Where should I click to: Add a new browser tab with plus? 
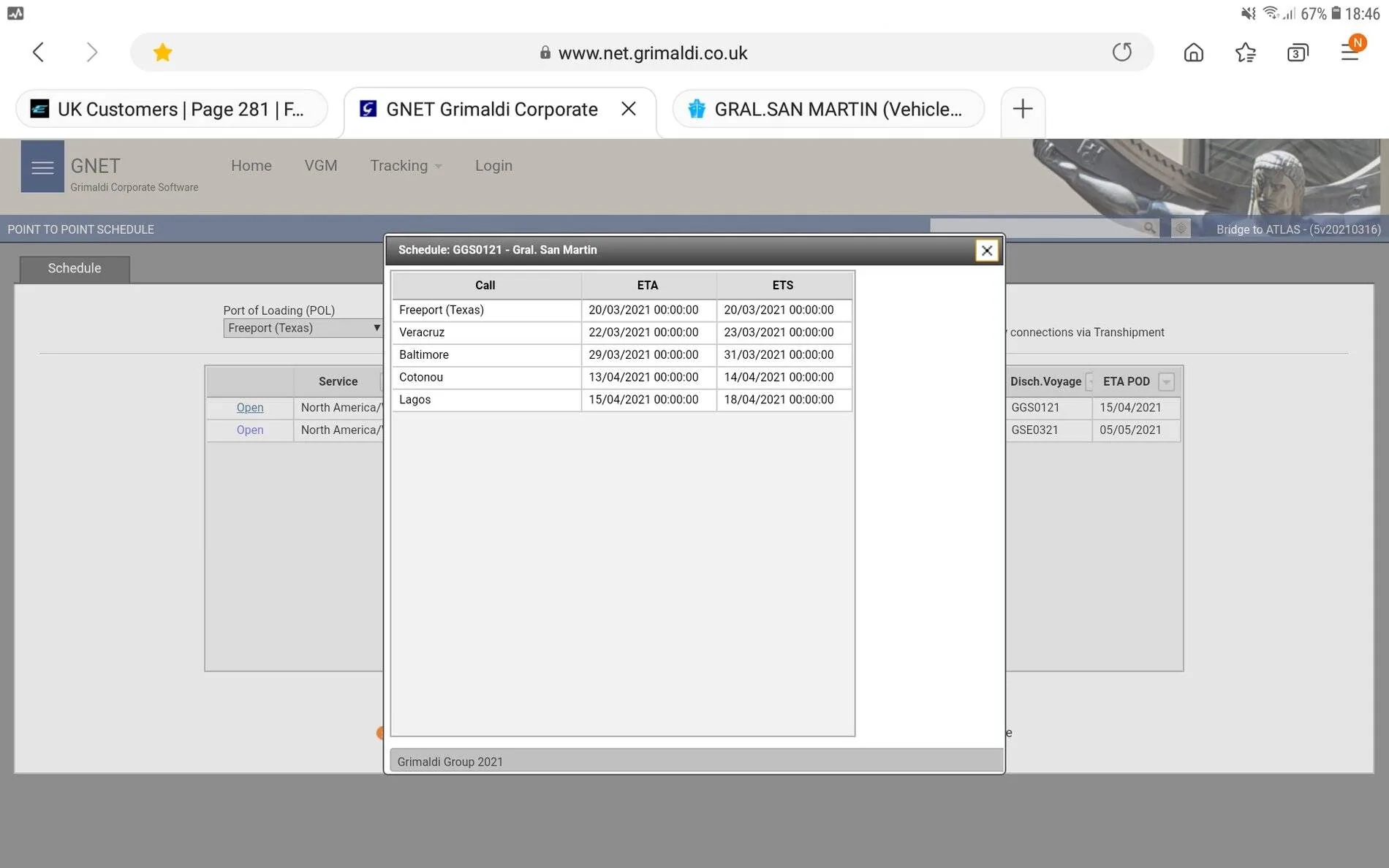(1022, 109)
